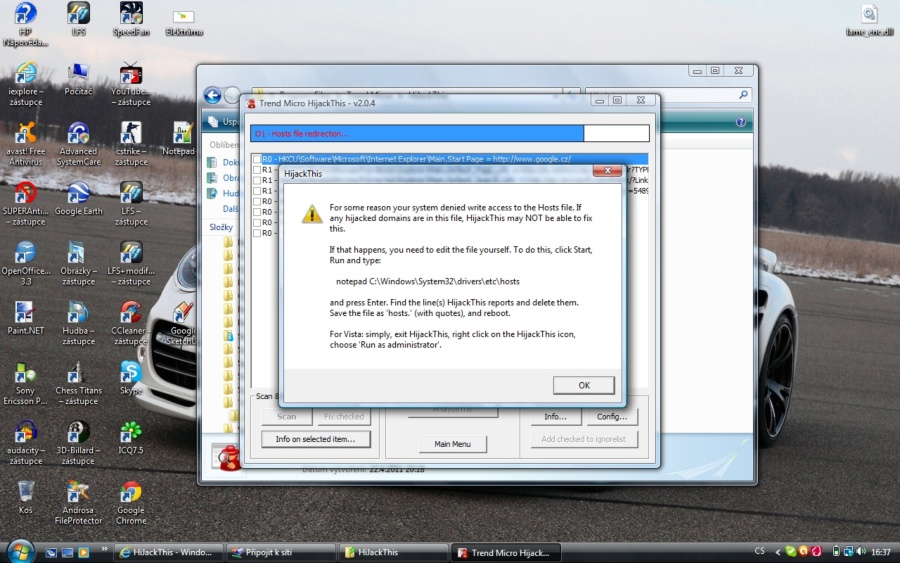
Task: Open Advanced SystemCare icon
Action: (x=78, y=144)
